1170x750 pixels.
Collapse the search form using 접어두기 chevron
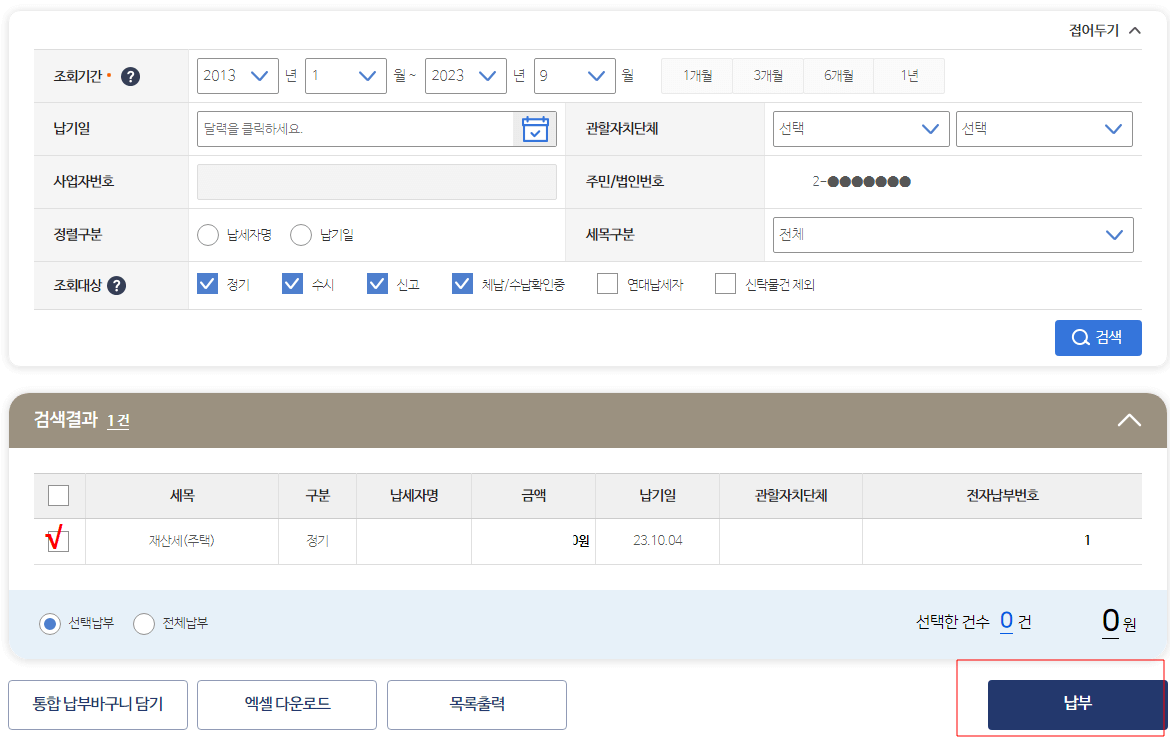point(1133,30)
